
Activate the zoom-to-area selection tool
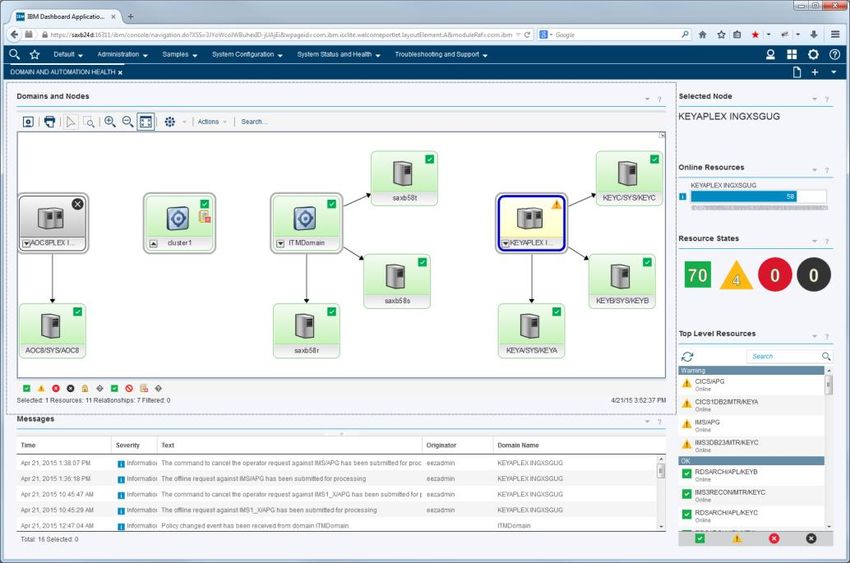click(x=89, y=122)
